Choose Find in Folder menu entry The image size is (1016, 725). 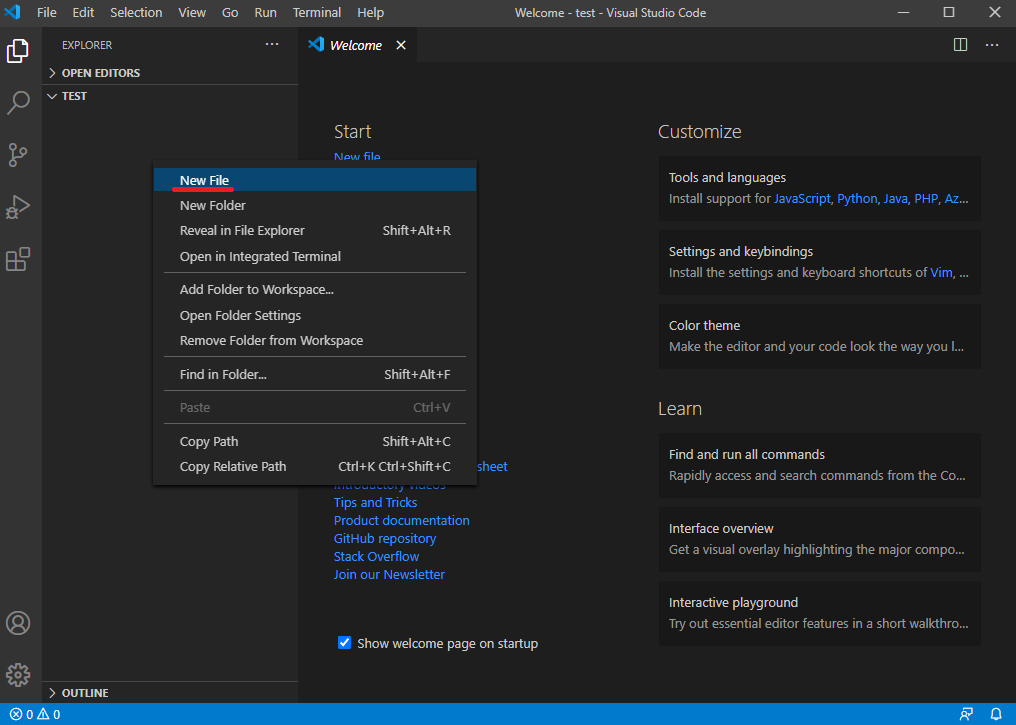[x=315, y=374]
